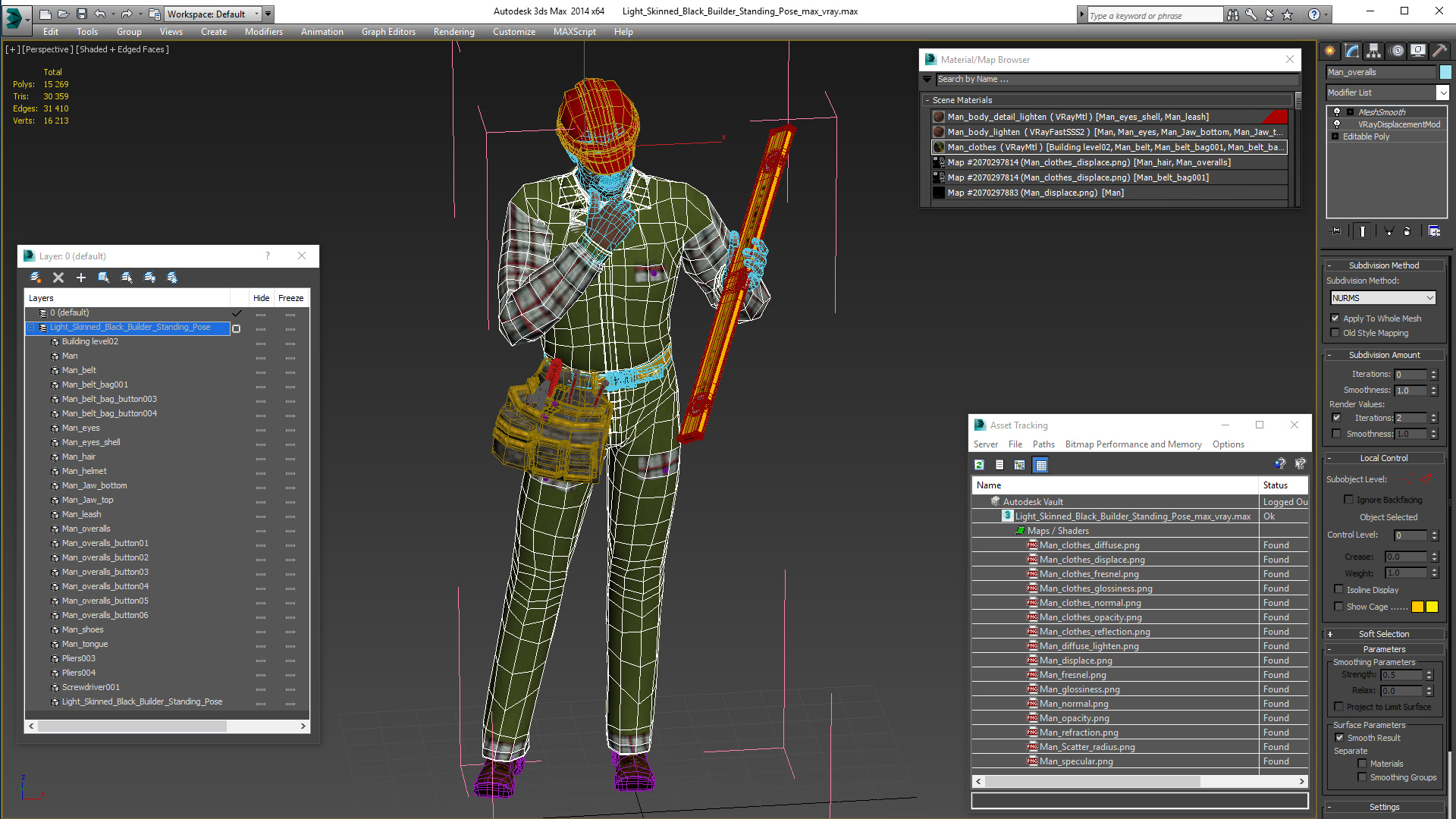
Task: Open the Motion command panel tab
Action: 1397,51
